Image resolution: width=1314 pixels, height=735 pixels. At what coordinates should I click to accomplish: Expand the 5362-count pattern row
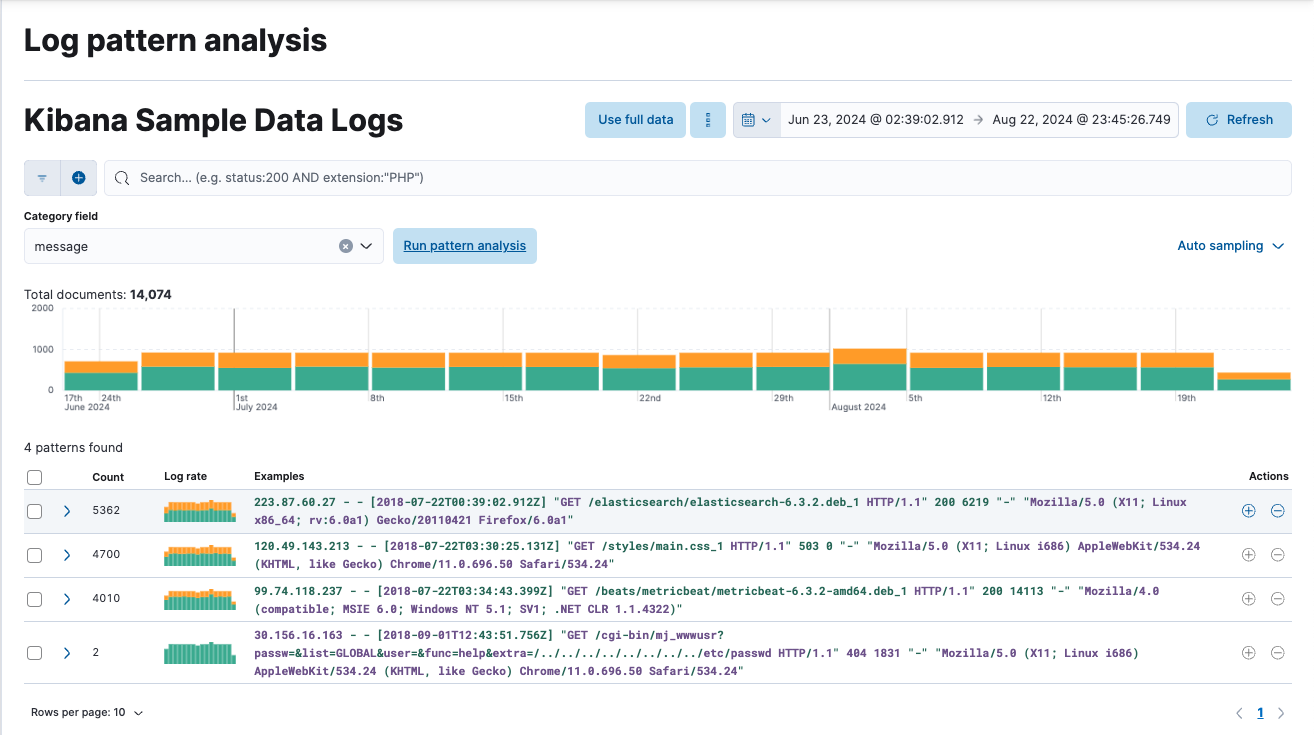point(67,510)
